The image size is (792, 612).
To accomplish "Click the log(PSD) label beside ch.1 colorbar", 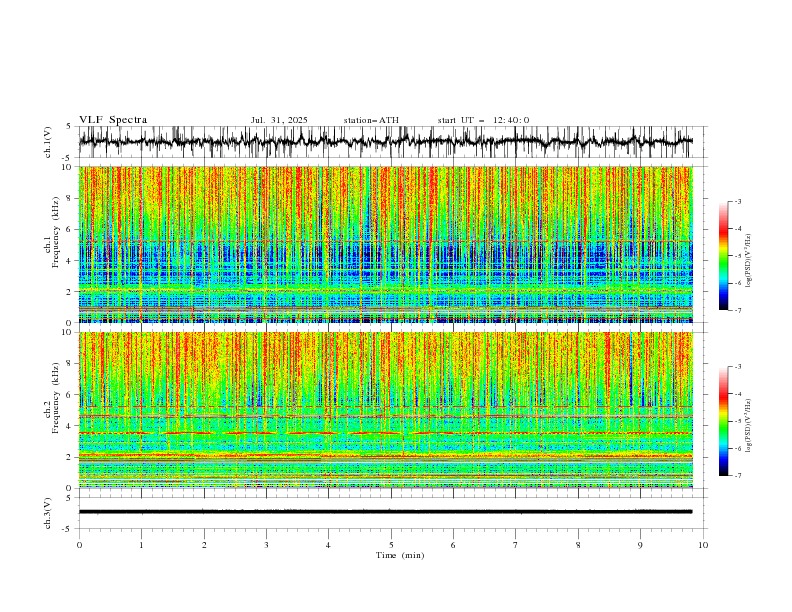I will pyautogui.click(x=749, y=261).
